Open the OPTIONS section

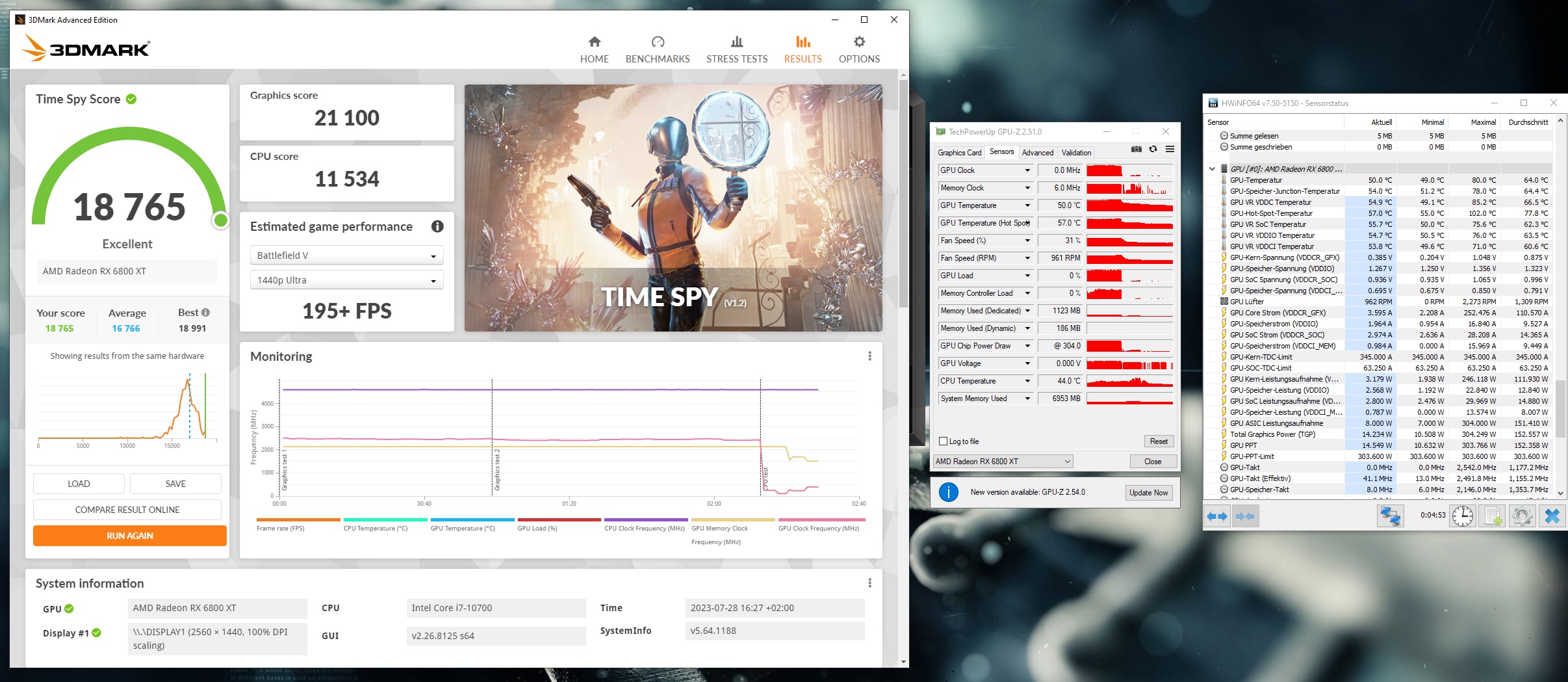pyautogui.click(x=859, y=50)
